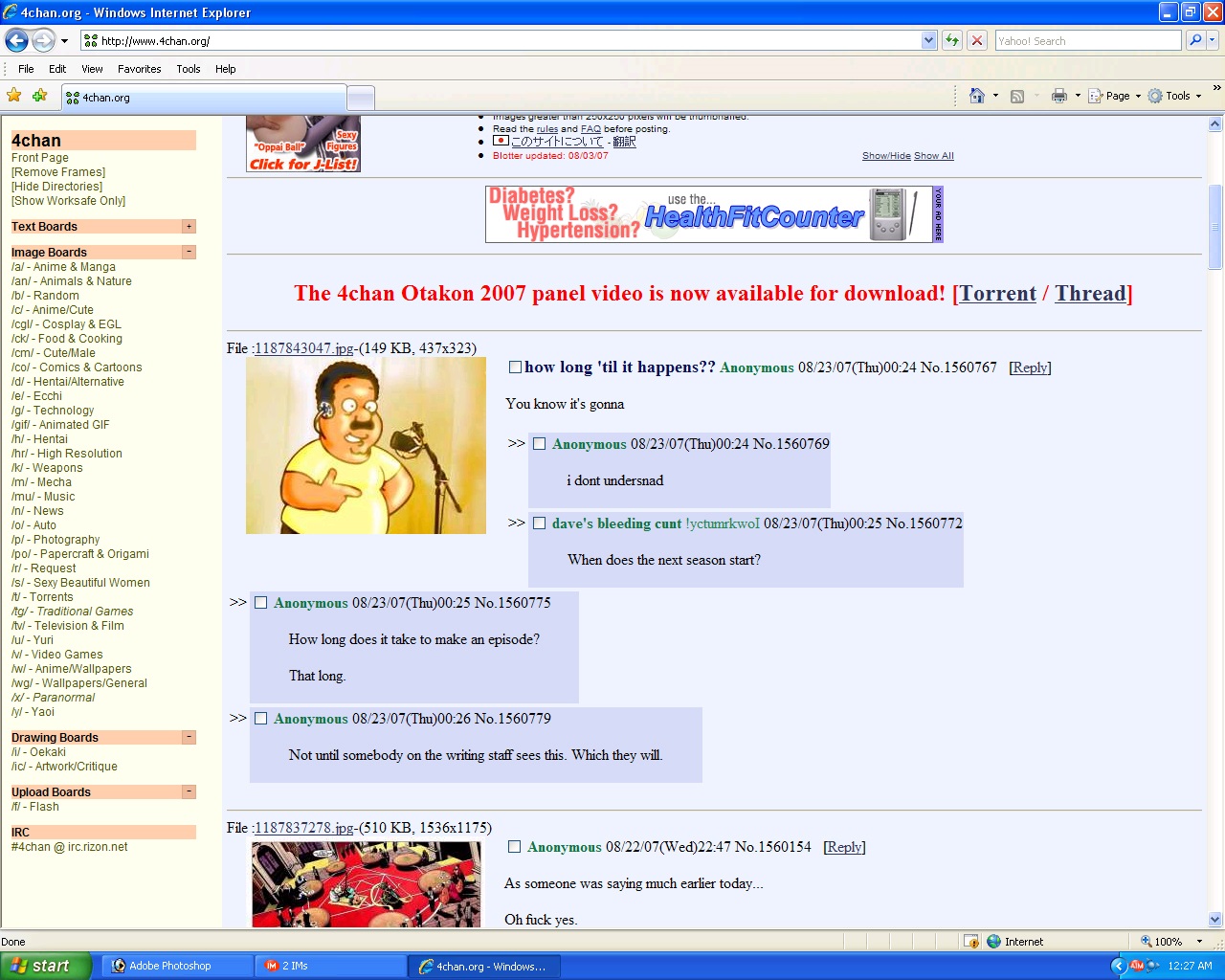Tick checkbox for post No.1560154

(514, 847)
